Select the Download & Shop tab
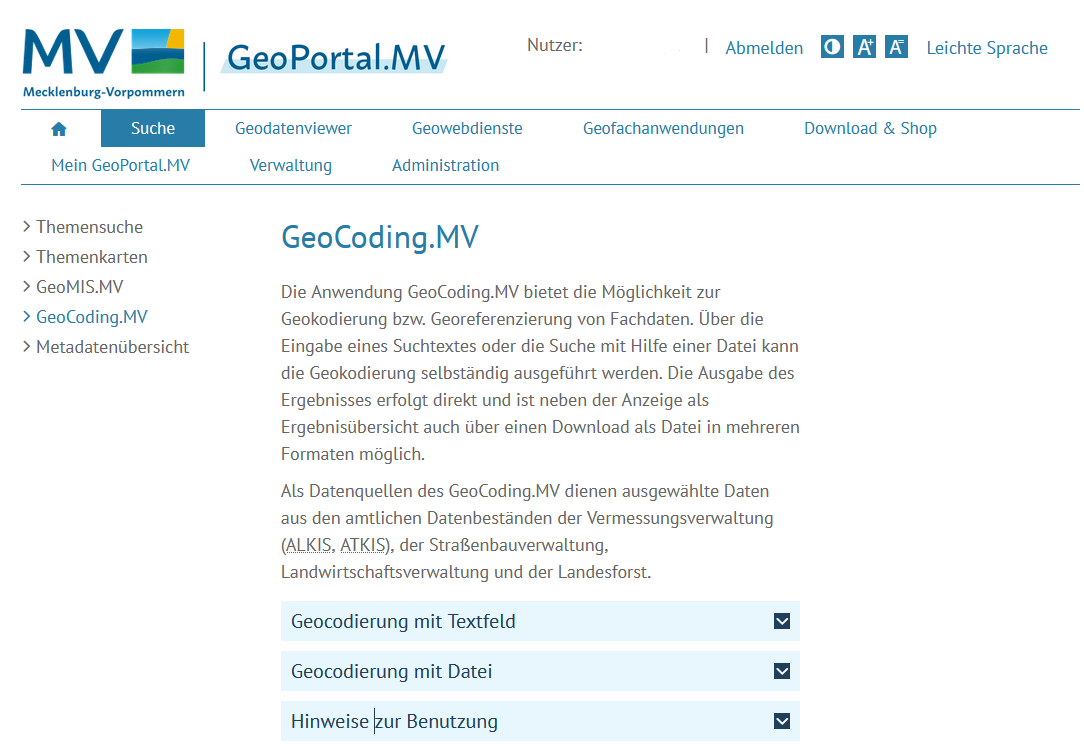Image resolution: width=1084 pixels, height=753 pixels. pos(870,128)
